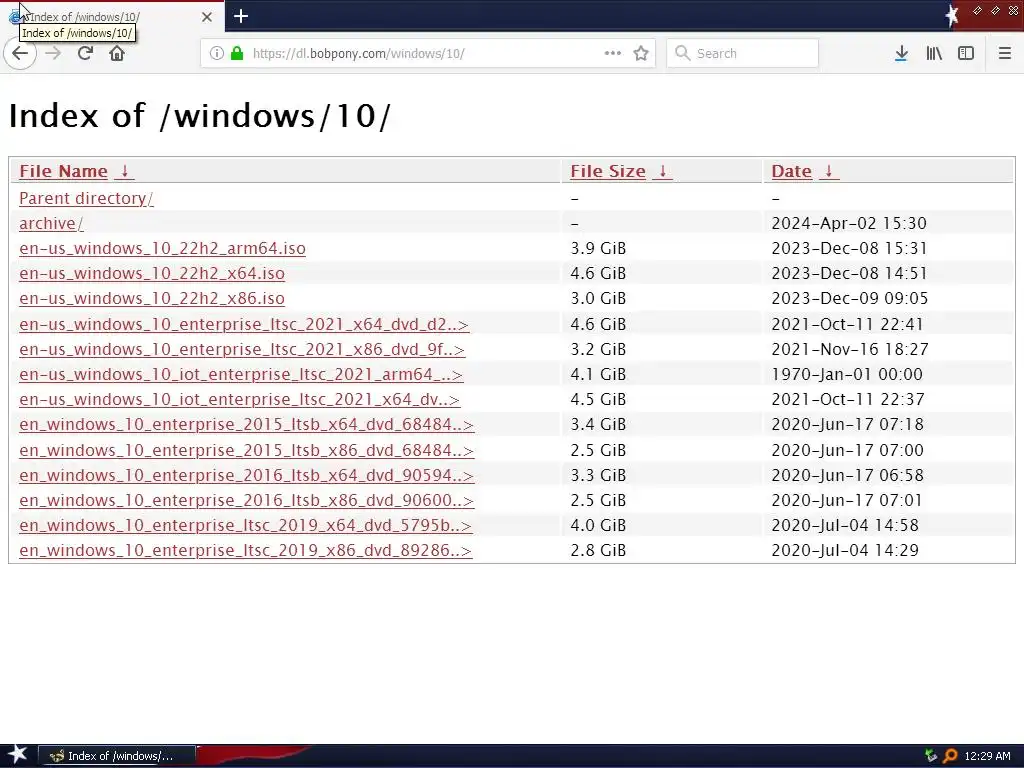Bookmark this page with the star icon

click(x=641, y=54)
